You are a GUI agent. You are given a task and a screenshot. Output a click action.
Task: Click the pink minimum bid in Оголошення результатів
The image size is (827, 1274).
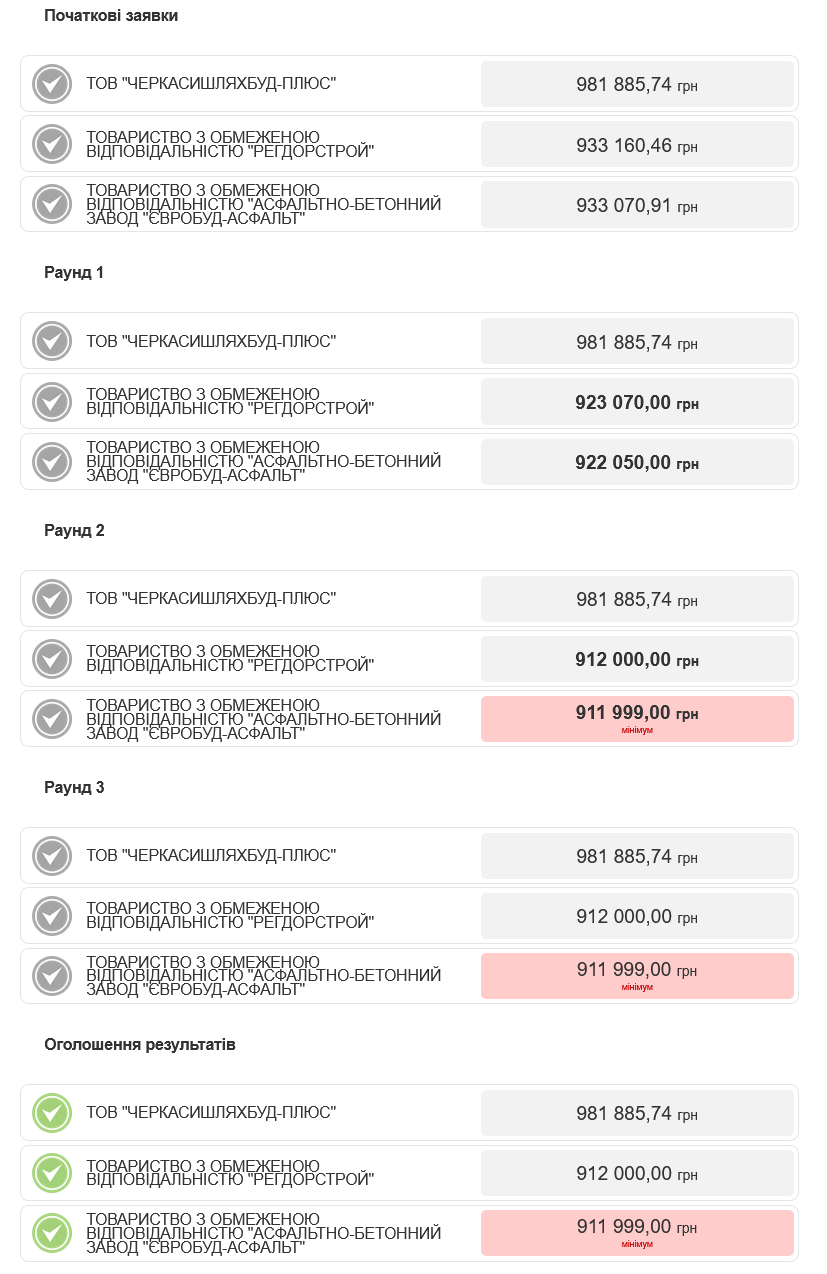pos(637,1233)
